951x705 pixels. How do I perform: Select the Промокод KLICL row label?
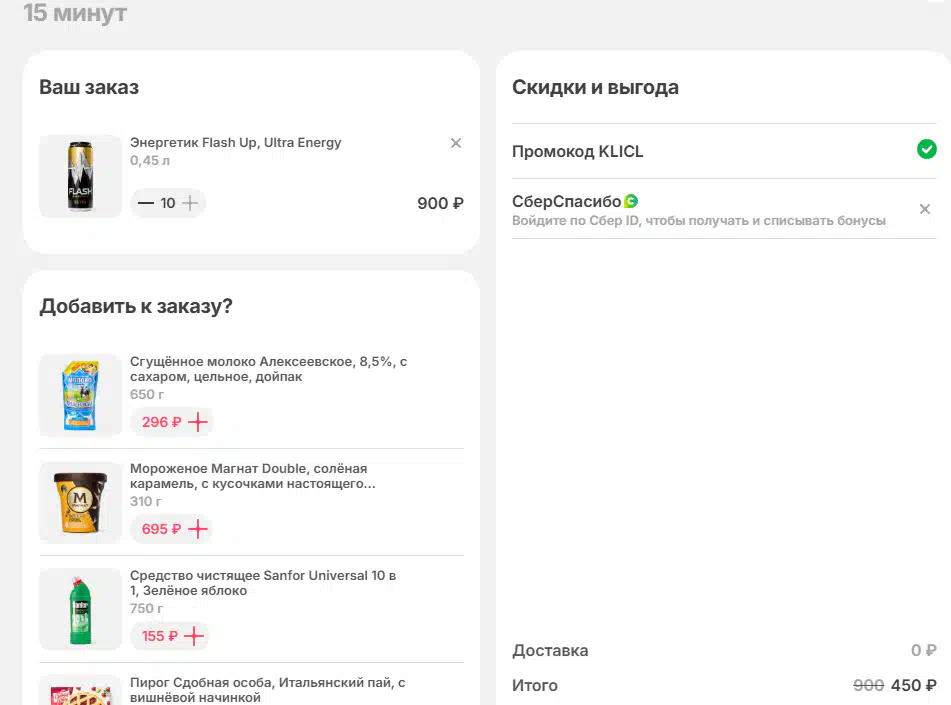coord(577,151)
